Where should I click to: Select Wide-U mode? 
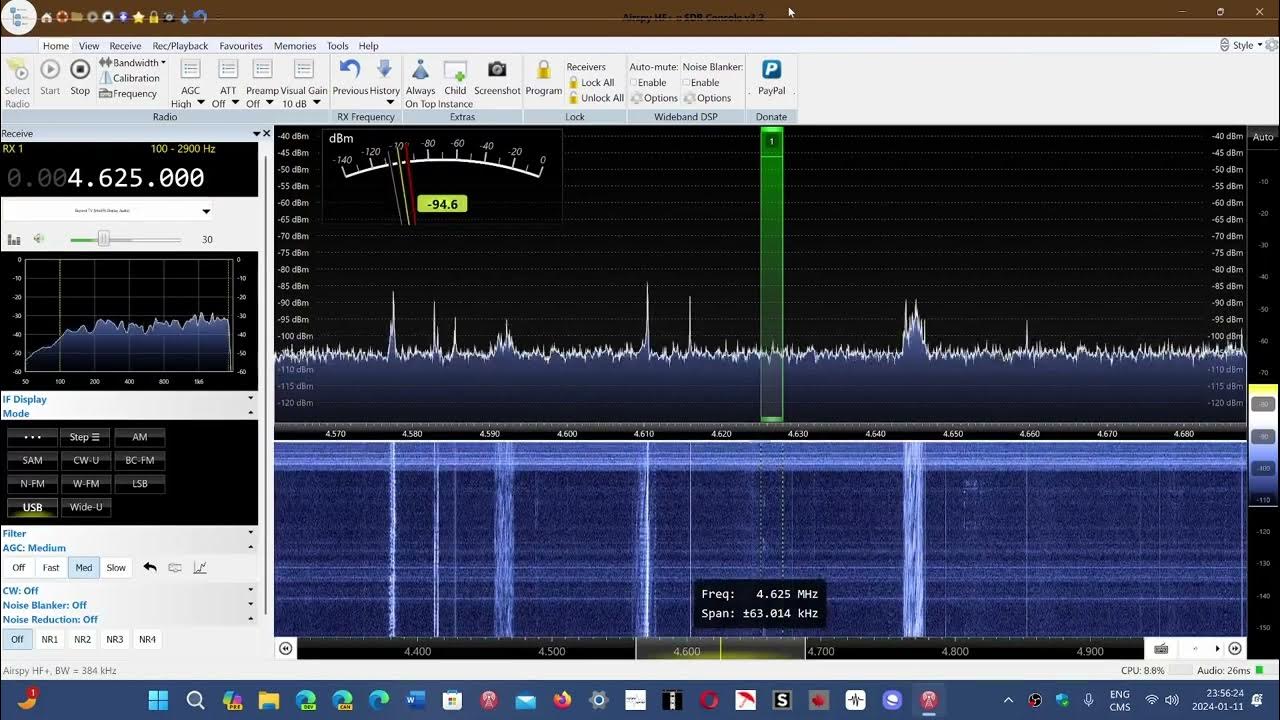pos(86,507)
